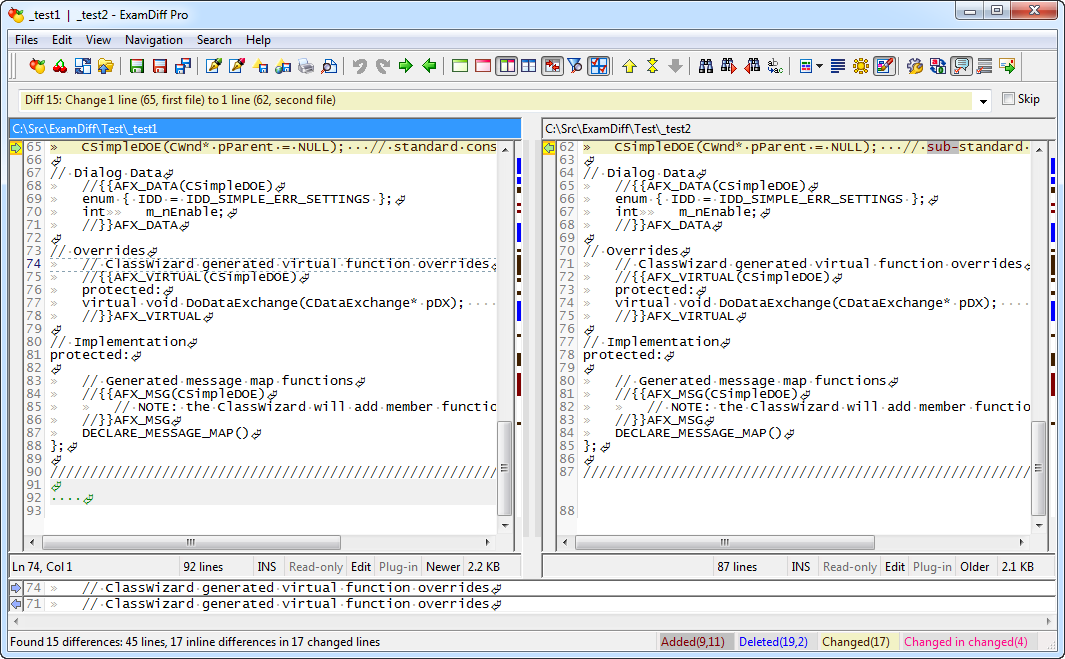Jump to previous difference with yellow up arrow
The width and height of the screenshot is (1065, 659).
click(629, 66)
